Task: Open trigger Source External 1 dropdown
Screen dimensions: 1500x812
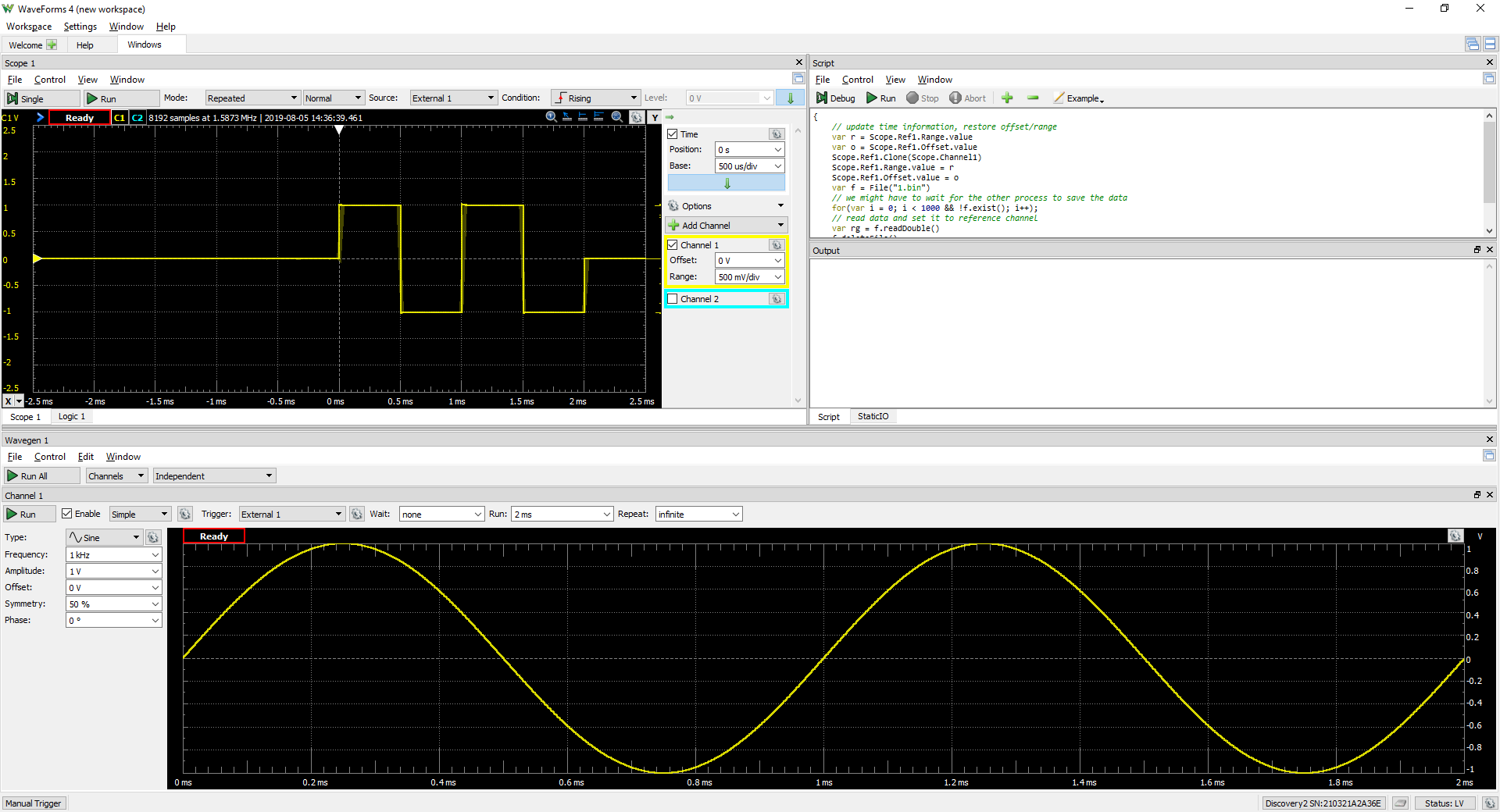Action: 453,98
